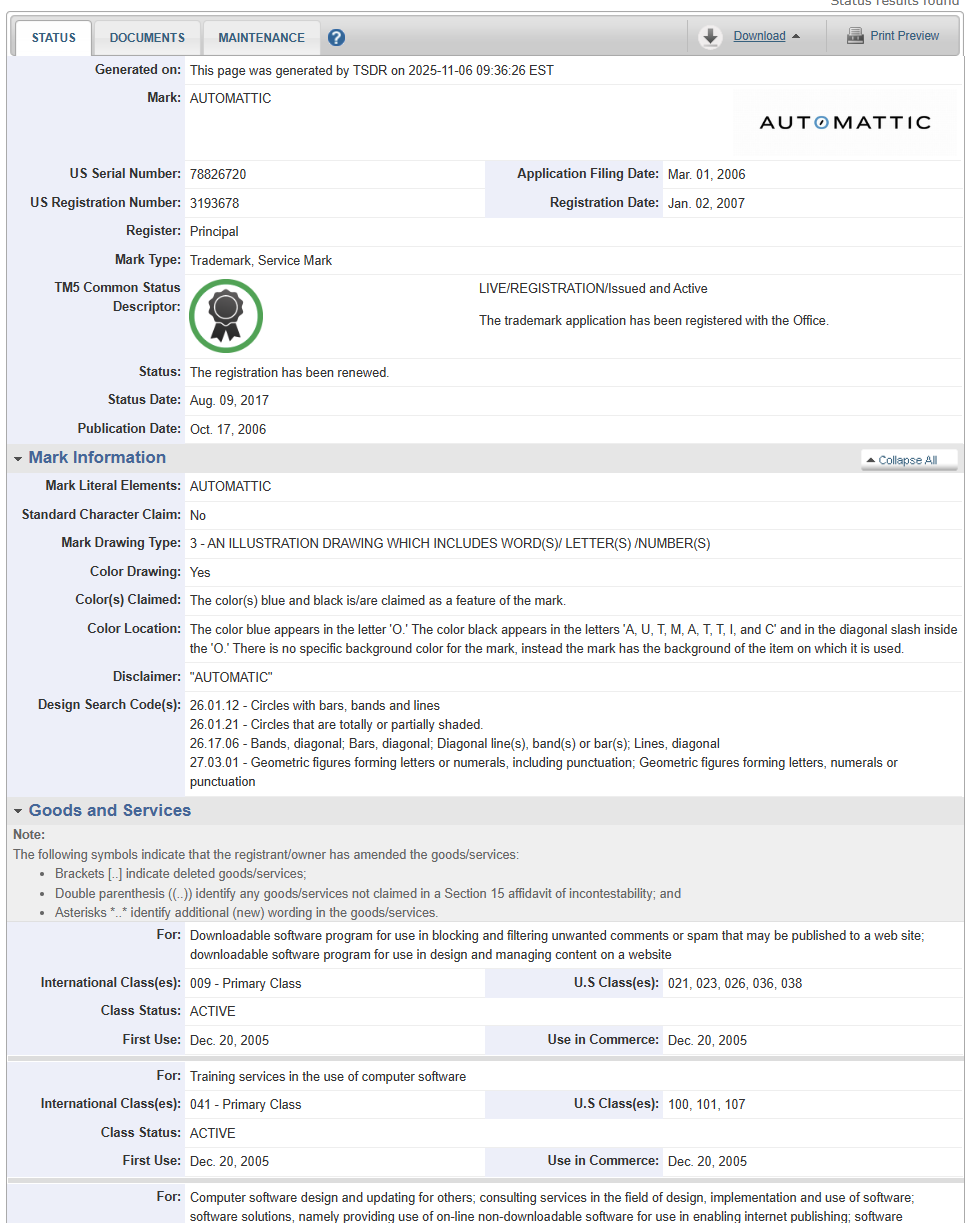
Task: Click the green registration ribbon badge icon
Action: coord(226,316)
